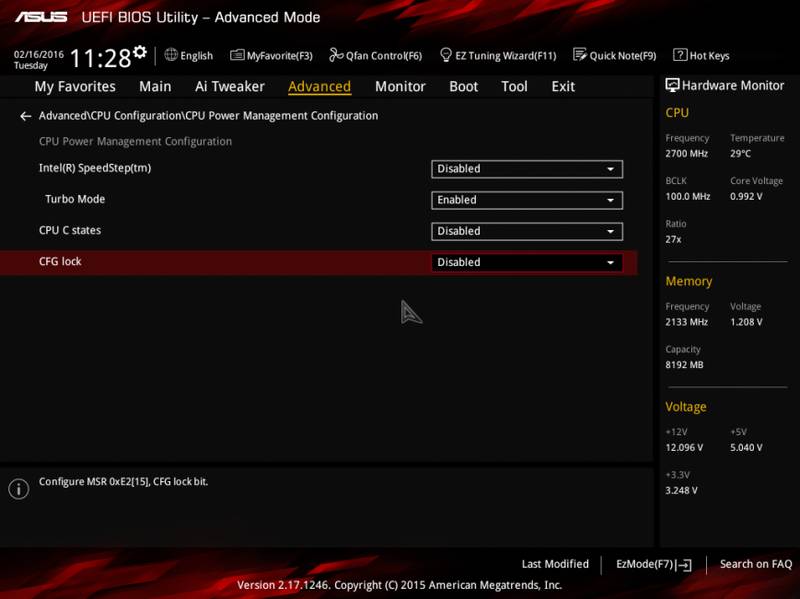Click the CPU Power Management Configuration heading
The height and width of the screenshot is (599, 800).
pyautogui.click(x=135, y=141)
